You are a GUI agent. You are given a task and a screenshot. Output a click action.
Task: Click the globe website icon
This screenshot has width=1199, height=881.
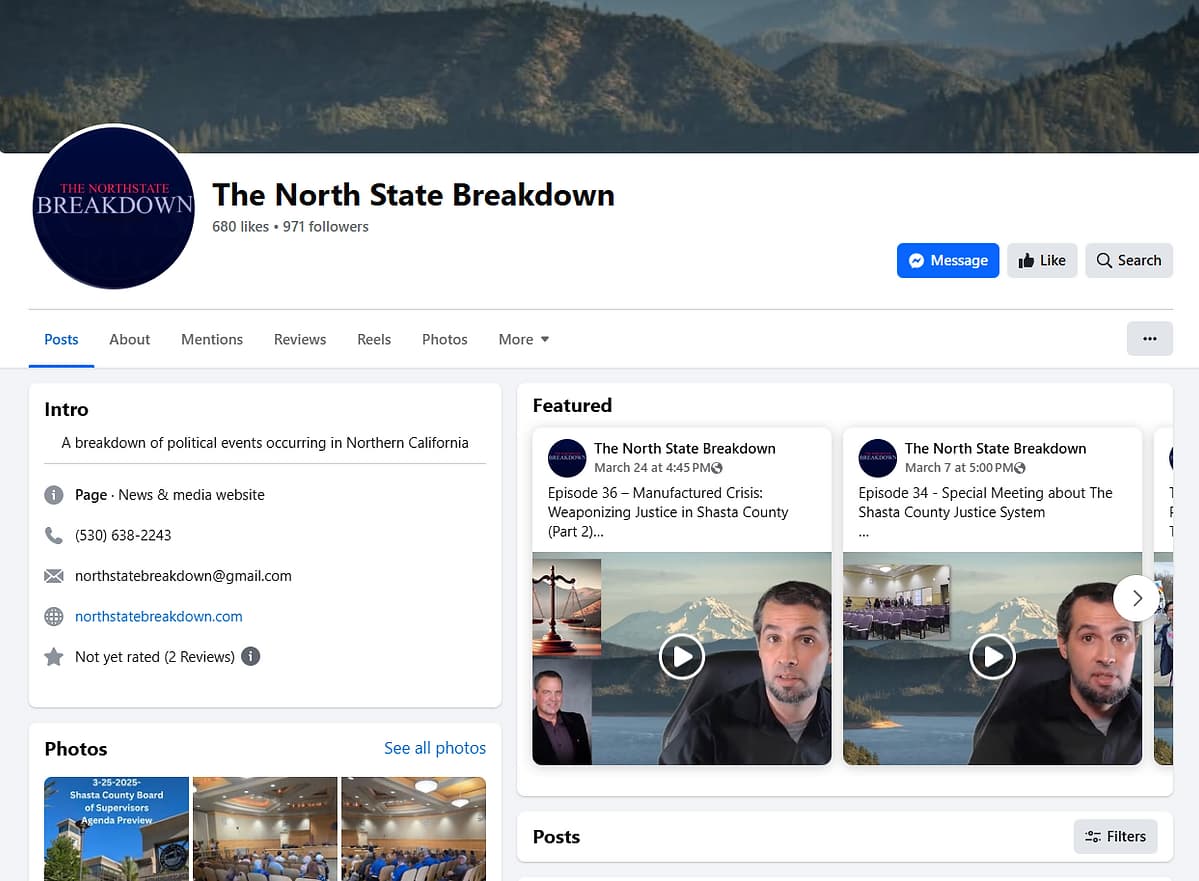point(54,616)
